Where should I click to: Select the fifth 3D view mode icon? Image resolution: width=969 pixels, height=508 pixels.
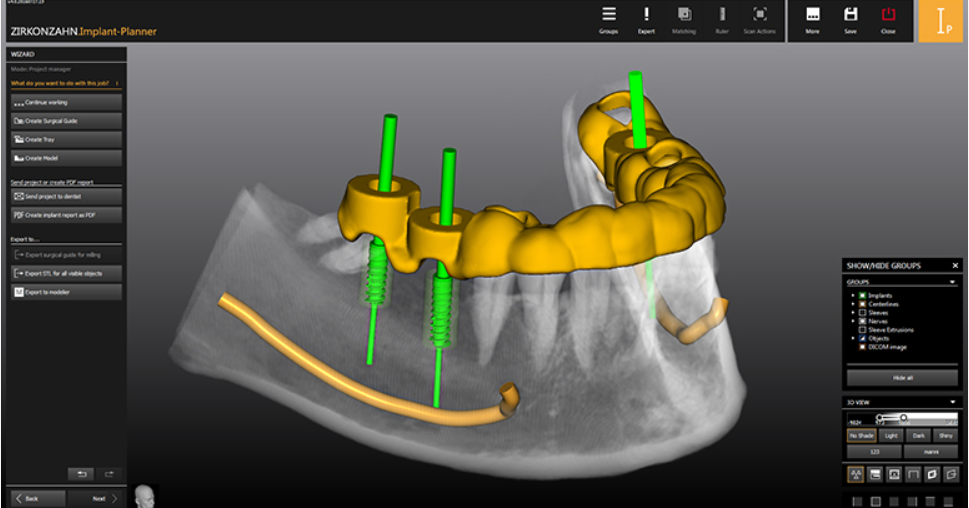(x=932, y=474)
